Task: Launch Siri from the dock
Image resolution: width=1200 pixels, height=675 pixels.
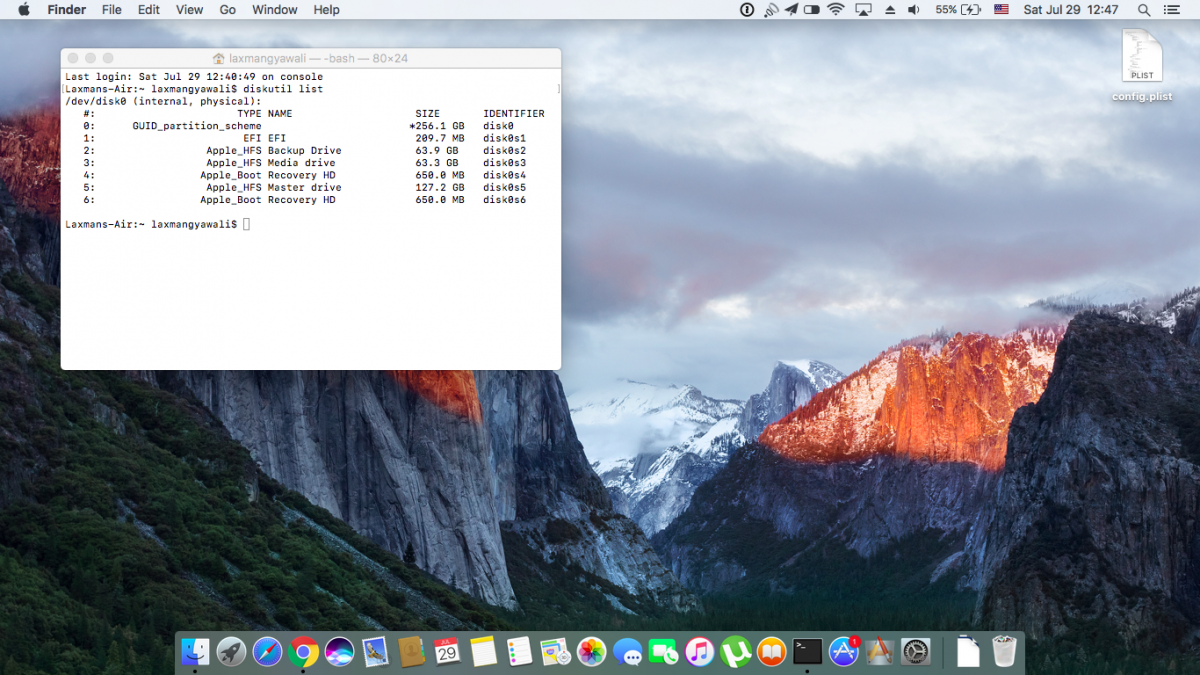Action: click(x=339, y=652)
